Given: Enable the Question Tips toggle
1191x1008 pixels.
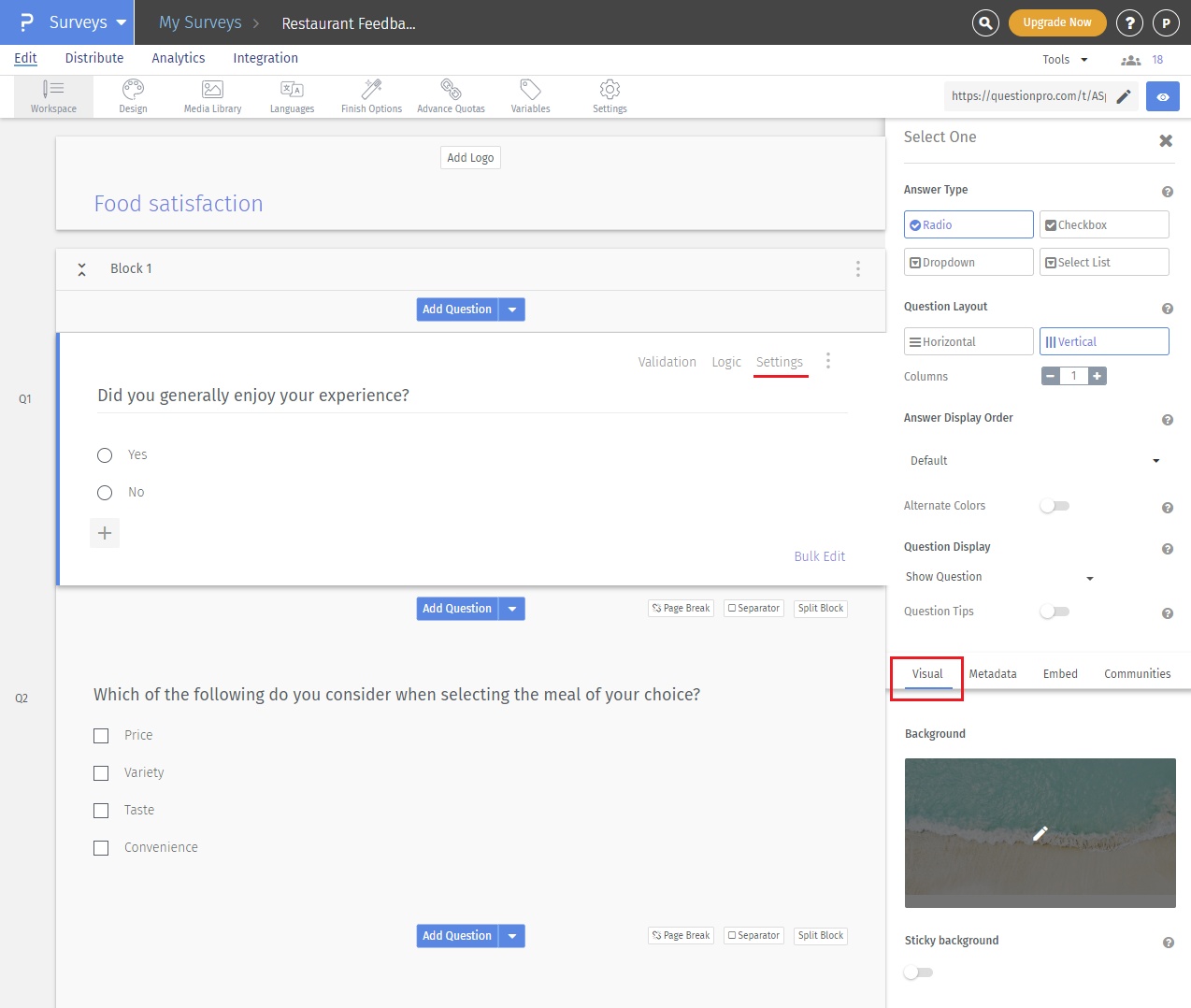Looking at the screenshot, I should click(x=1055, y=612).
